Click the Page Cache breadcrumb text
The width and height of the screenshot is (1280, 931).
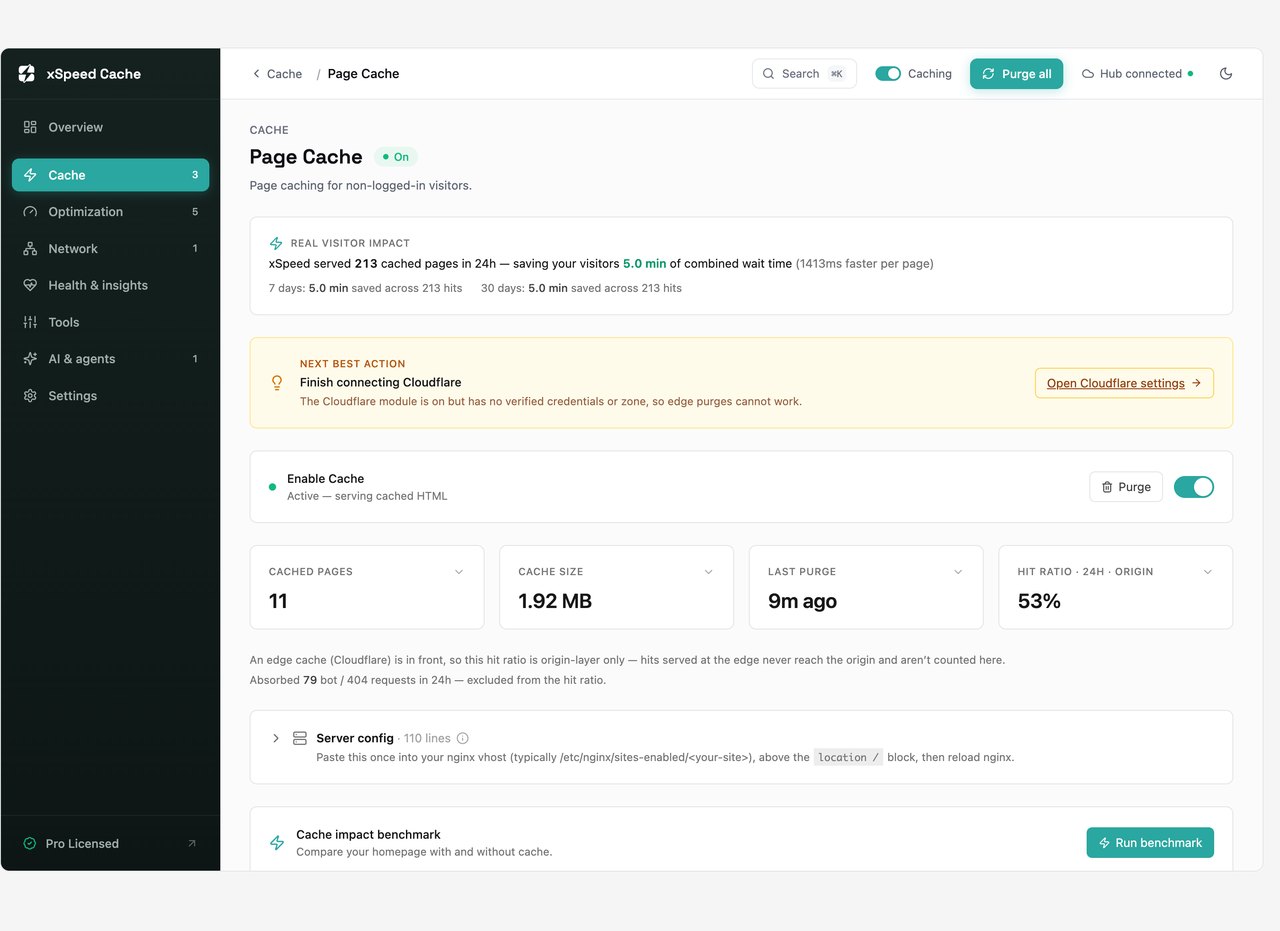pos(363,74)
